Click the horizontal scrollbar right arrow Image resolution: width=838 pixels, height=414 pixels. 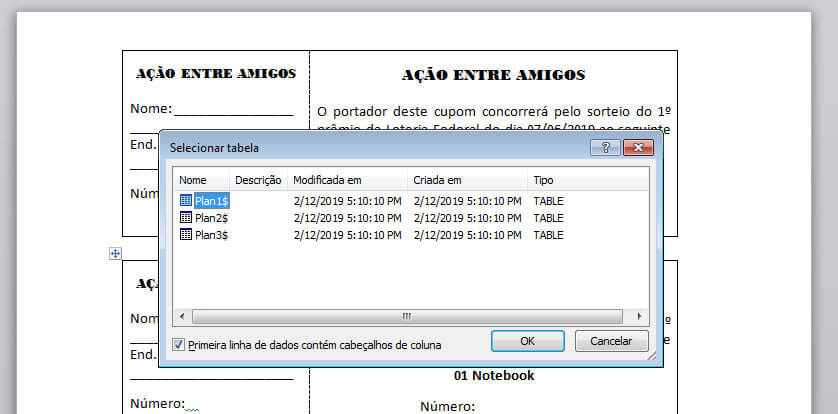click(639, 316)
